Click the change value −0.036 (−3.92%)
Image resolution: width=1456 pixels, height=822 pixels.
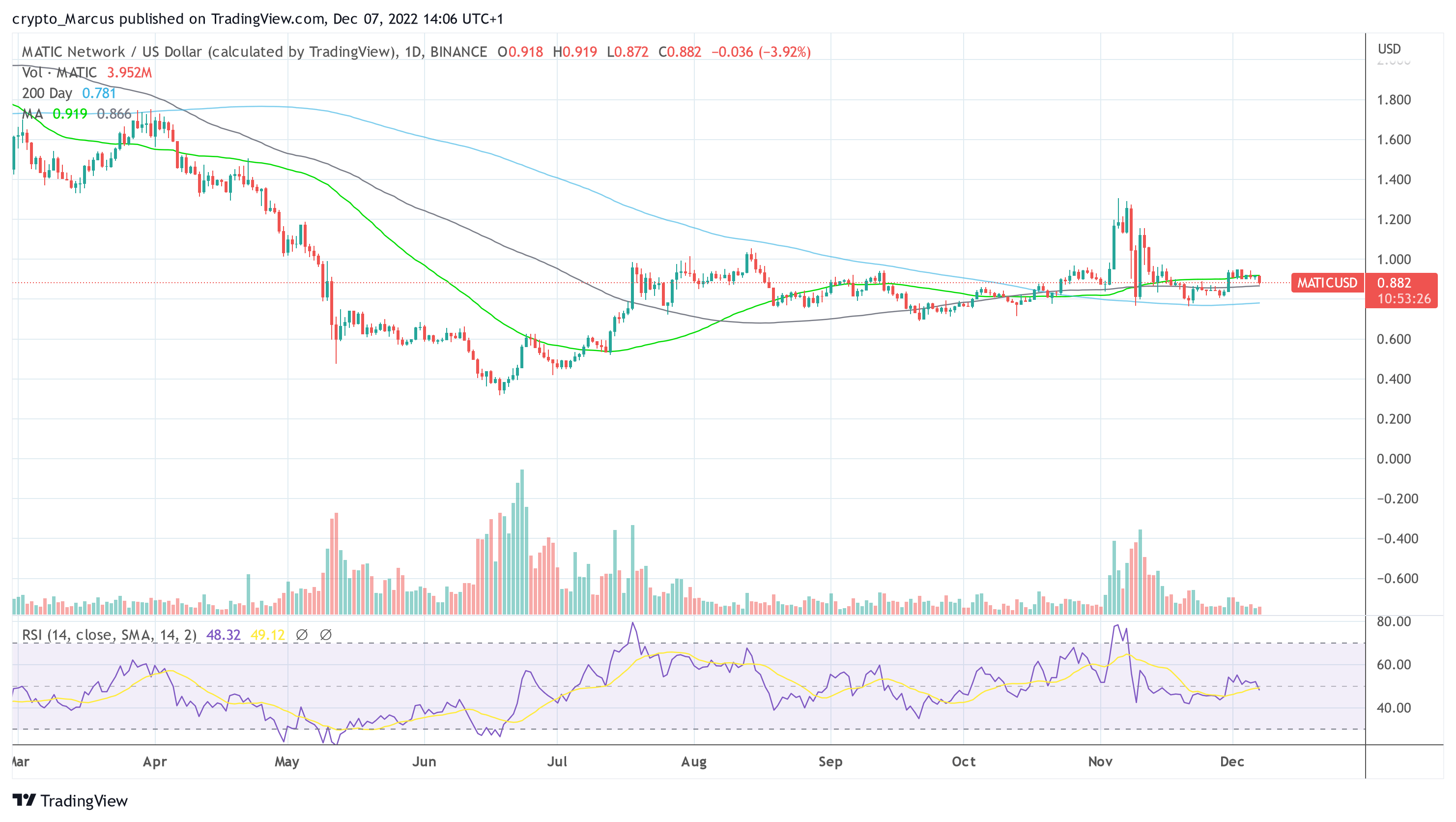[761, 52]
